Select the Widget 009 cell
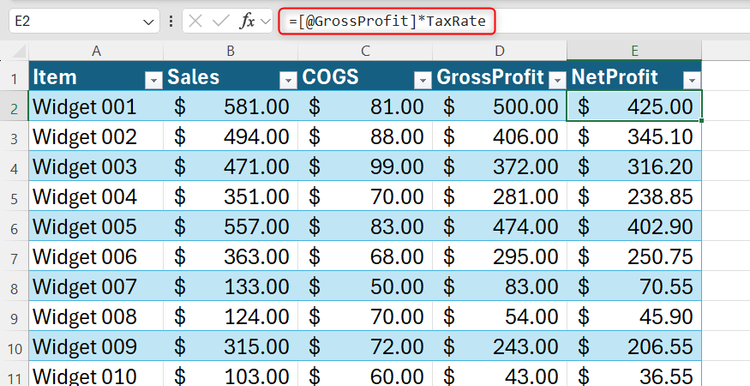 click(96, 346)
